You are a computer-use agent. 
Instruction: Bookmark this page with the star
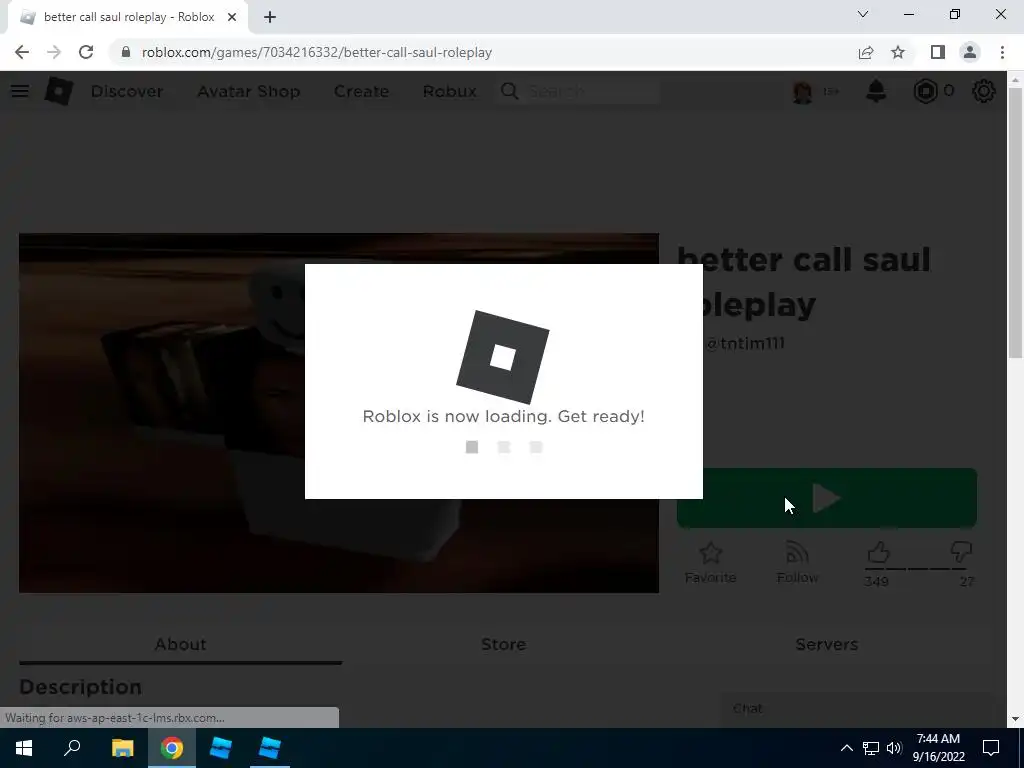(x=898, y=52)
